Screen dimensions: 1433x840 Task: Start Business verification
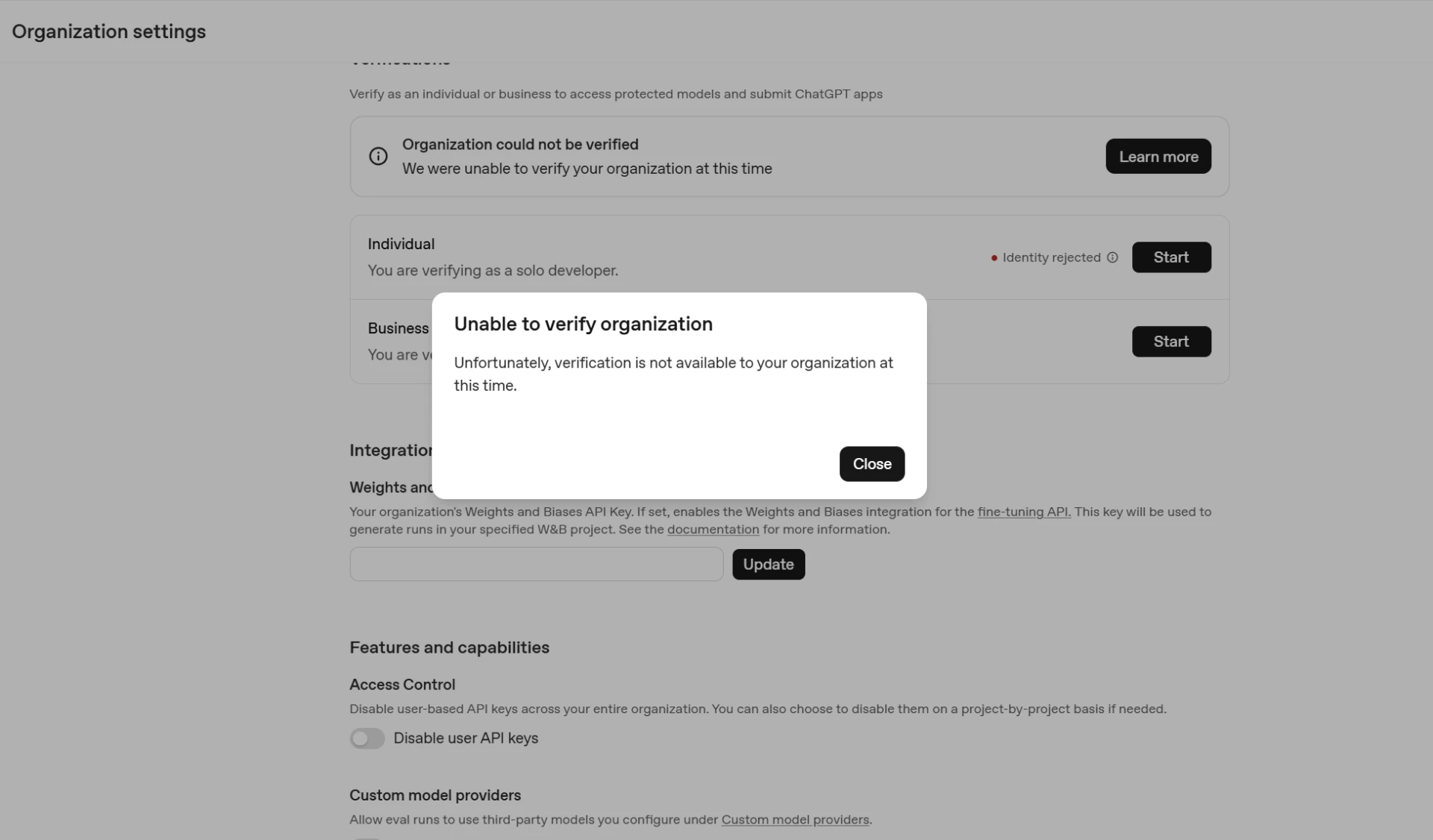[x=1171, y=342]
